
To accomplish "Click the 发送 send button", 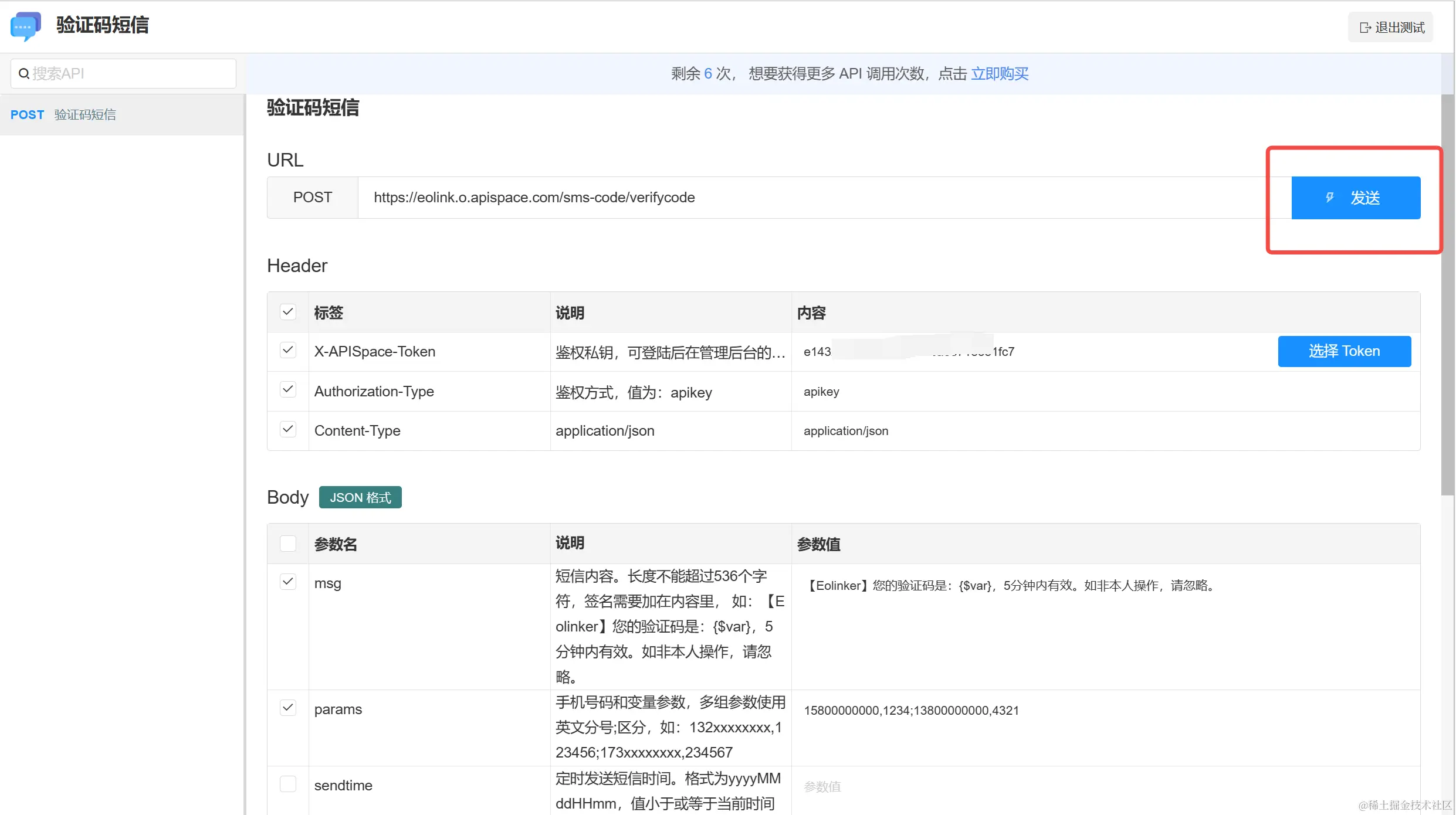I will 1355,198.
